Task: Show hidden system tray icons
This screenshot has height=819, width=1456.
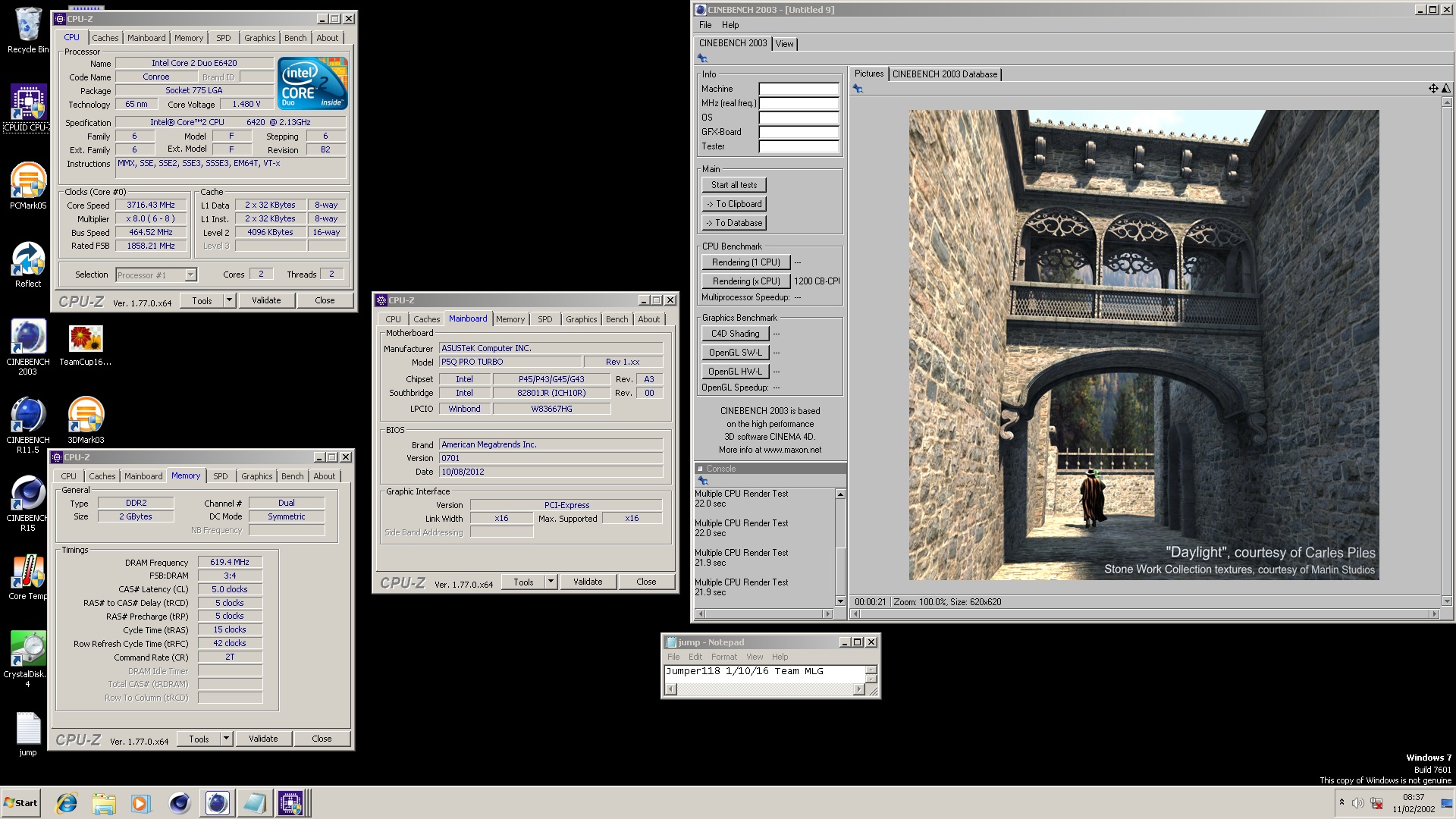Action: pyautogui.click(x=1341, y=803)
